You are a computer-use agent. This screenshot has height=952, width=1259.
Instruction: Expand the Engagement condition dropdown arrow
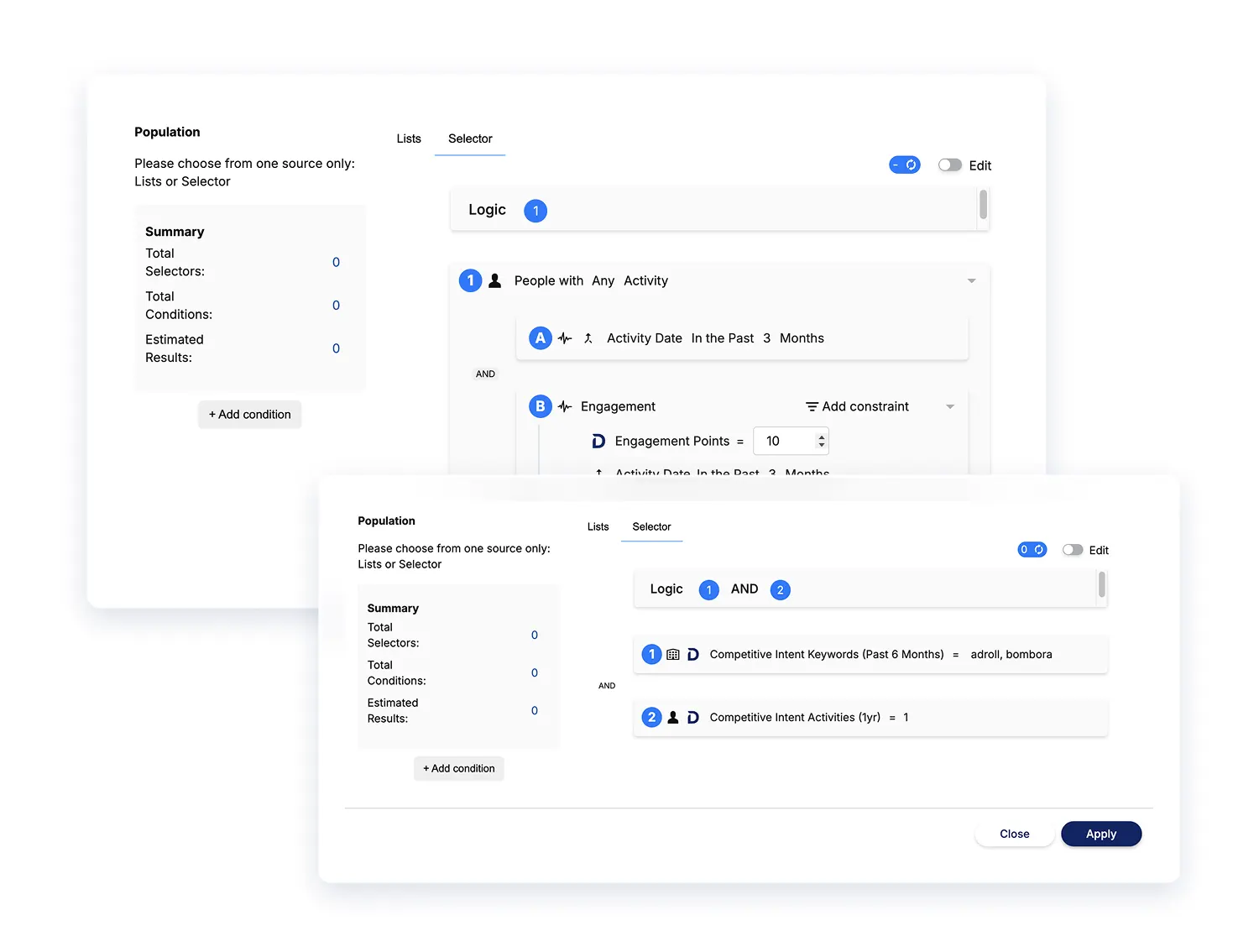coord(950,407)
